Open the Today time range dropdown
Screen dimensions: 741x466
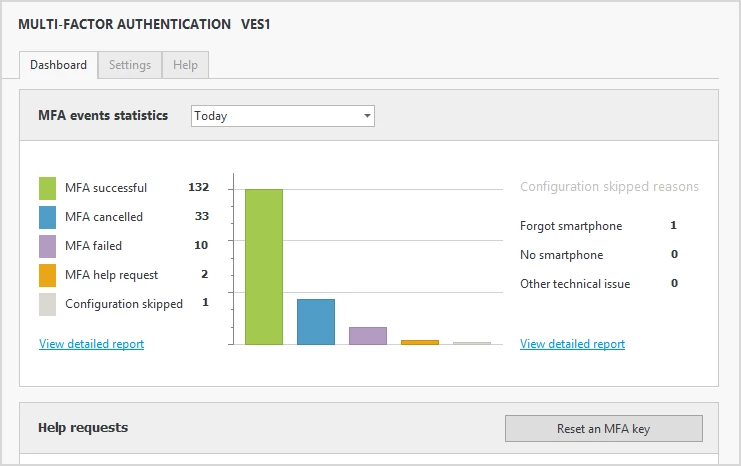click(x=282, y=116)
